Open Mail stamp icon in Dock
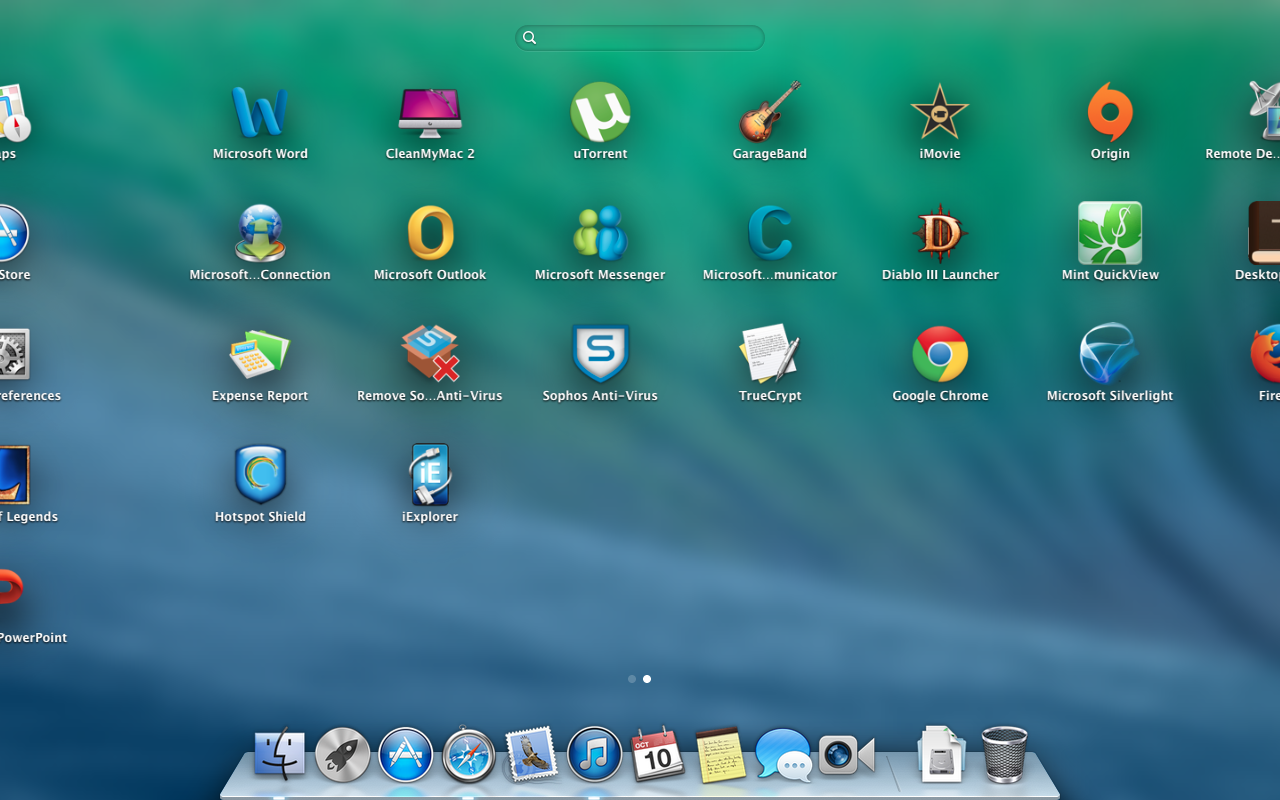Image resolution: width=1280 pixels, height=800 pixels. pos(531,754)
